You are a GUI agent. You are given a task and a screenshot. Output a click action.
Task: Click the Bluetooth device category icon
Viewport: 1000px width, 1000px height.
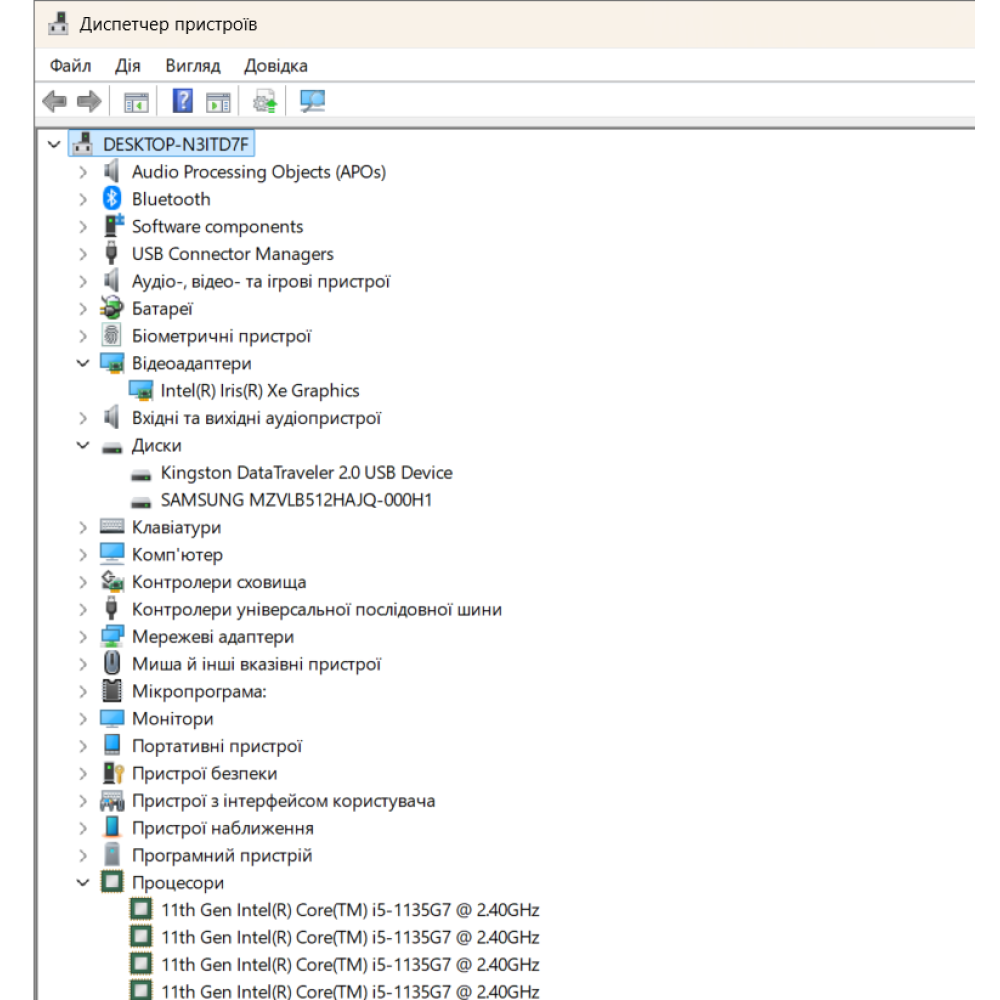[x=112, y=199]
